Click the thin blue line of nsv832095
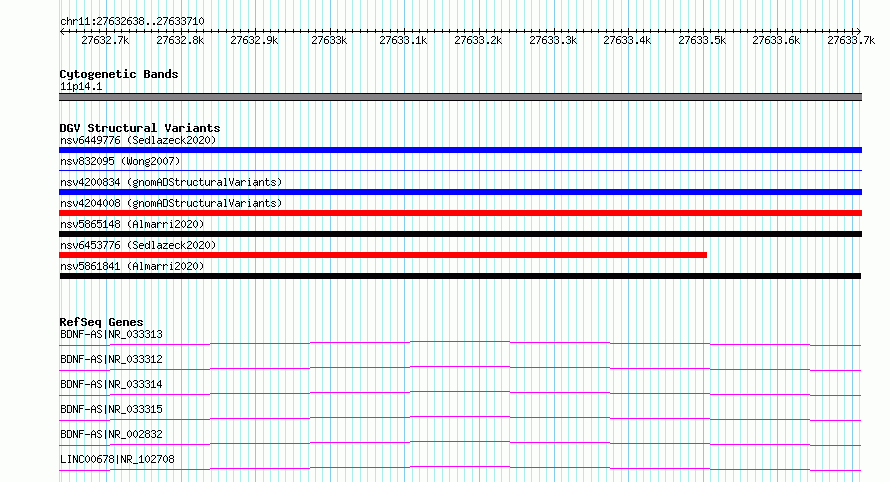Viewport: 890px width, 482px height. coord(460,170)
